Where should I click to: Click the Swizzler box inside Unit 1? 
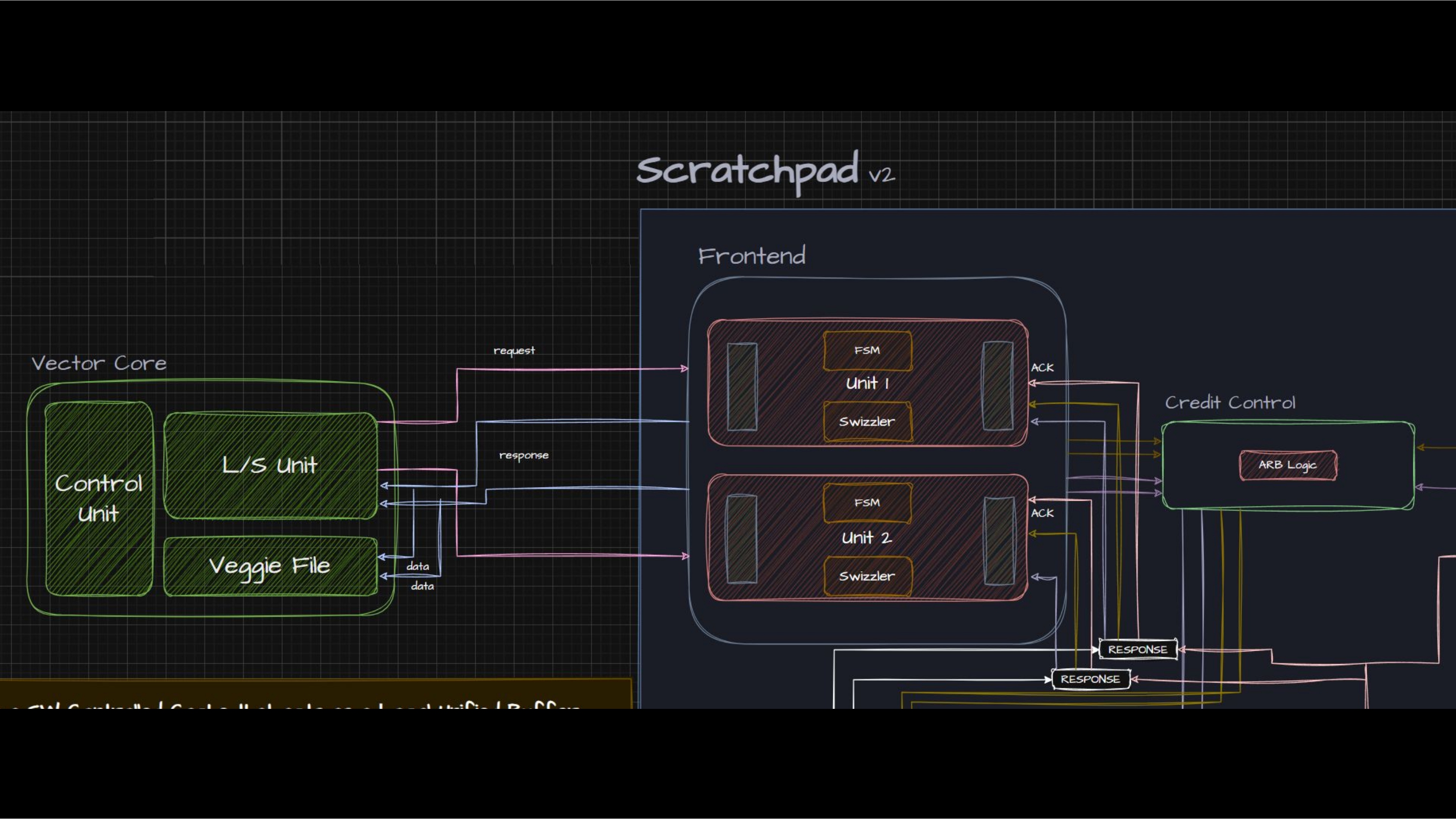click(867, 422)
